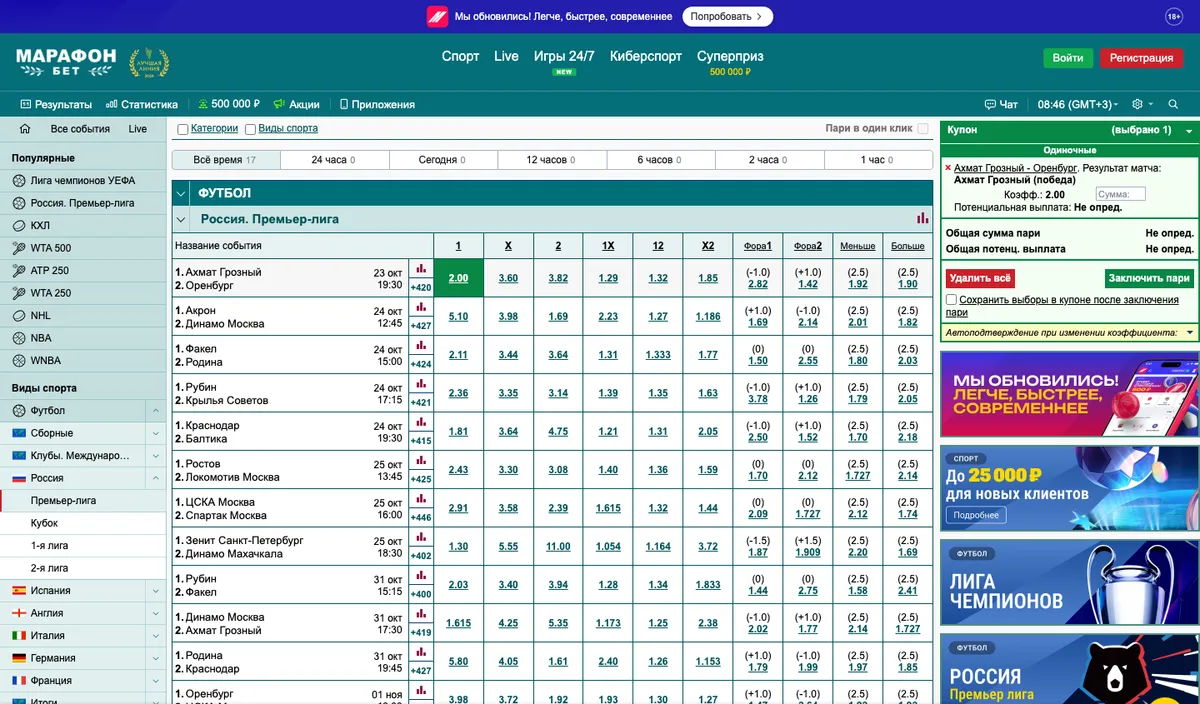Viewport: 1200px width, 704px height.
Task: Open the Купон panel dropdown arrow
Action: 1189,131
